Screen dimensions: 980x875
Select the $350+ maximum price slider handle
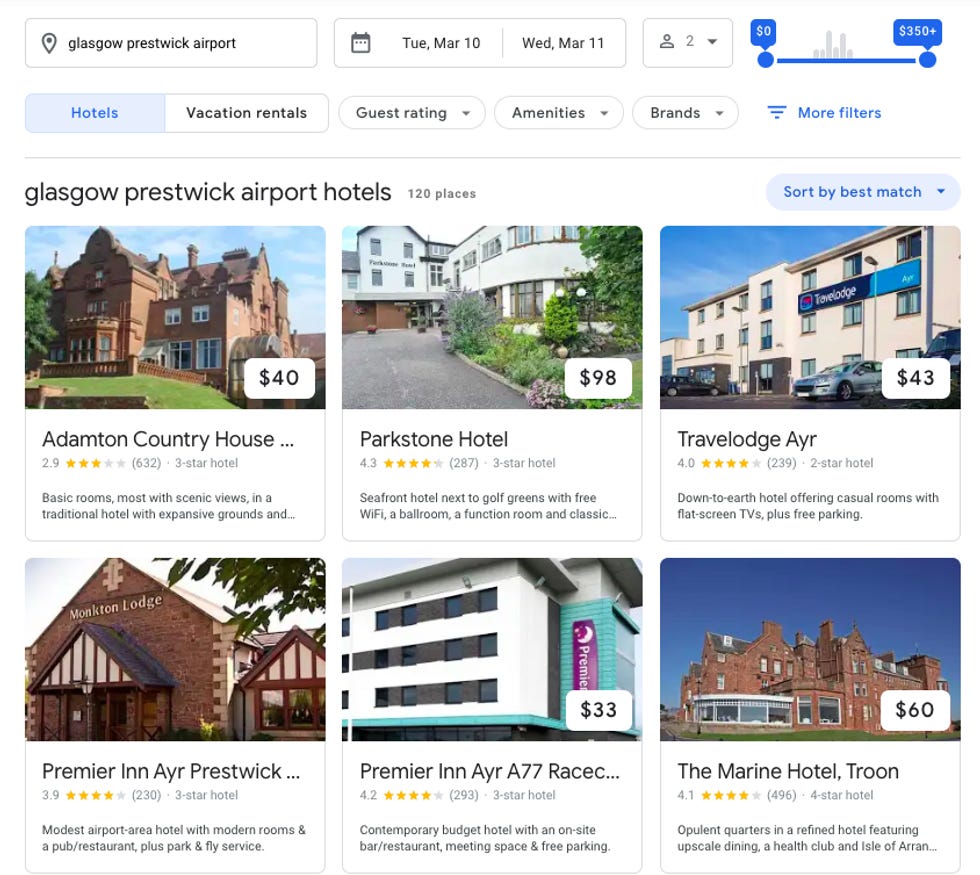928,60
